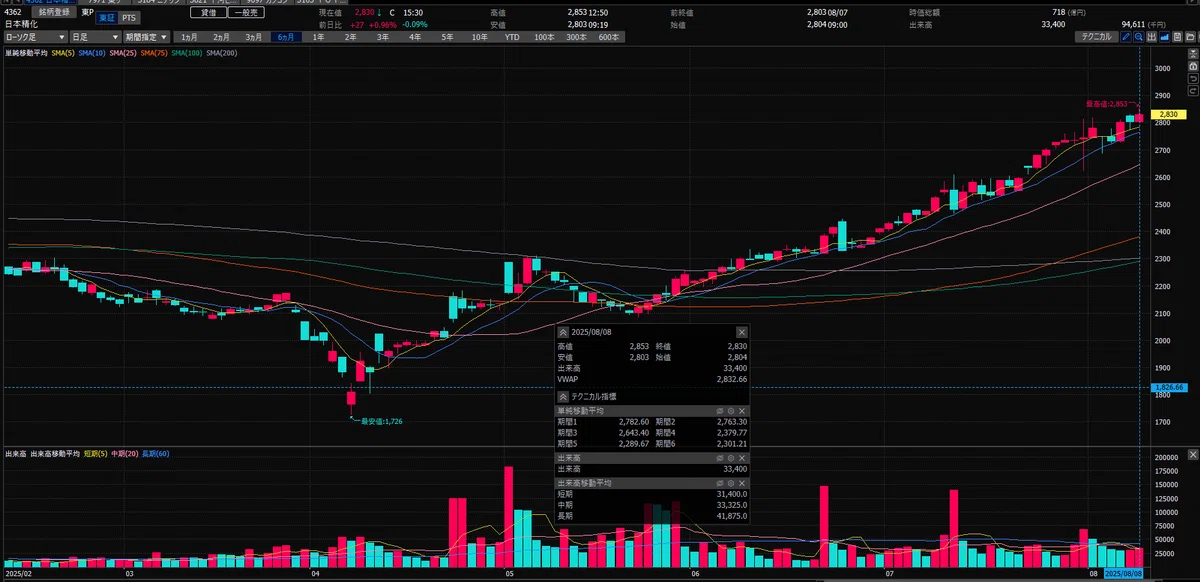Select the 5年 period

point(447,37)
